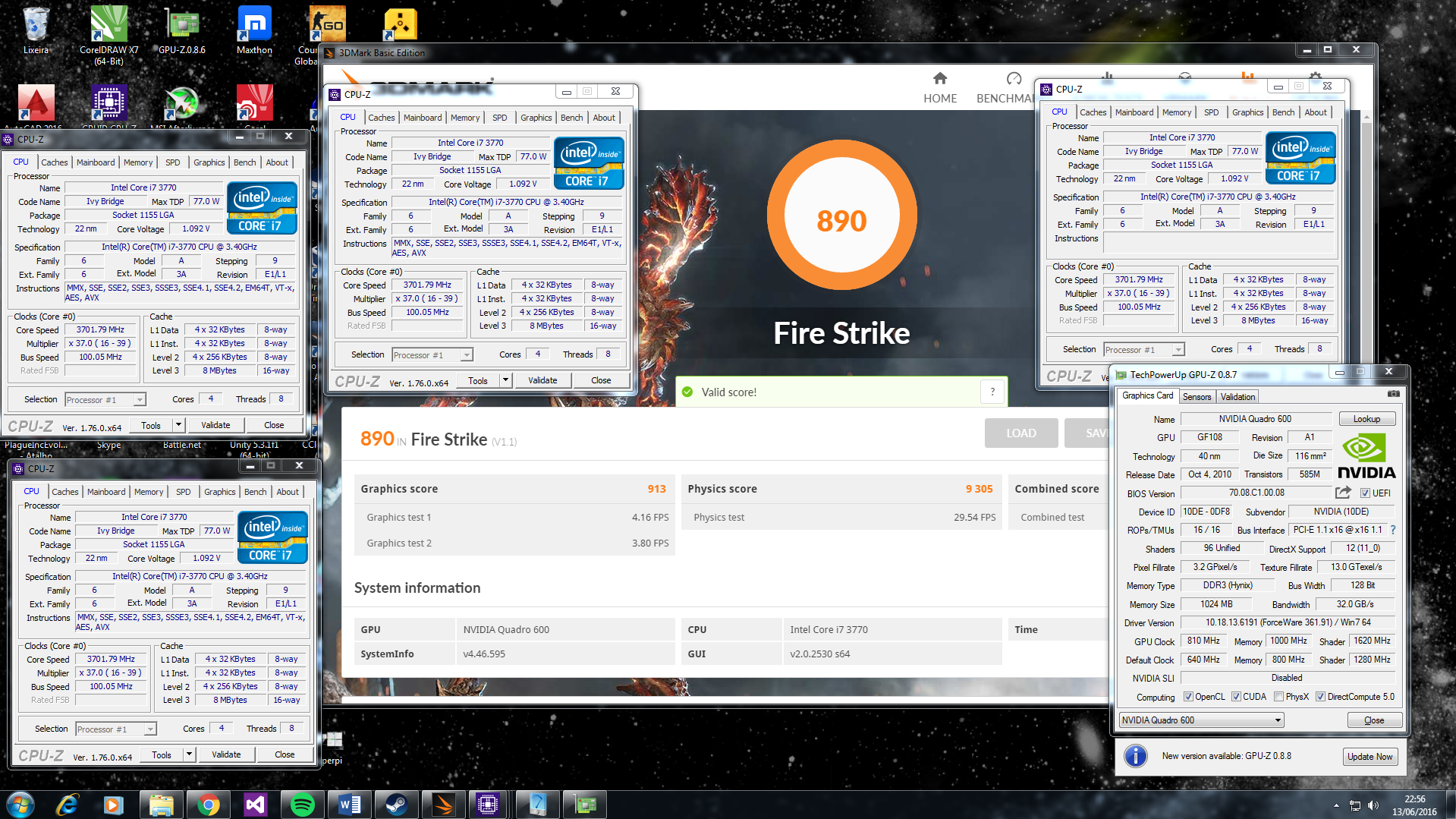Open Processor #1 dropdown in middle CPU-Z window

(432, 355)
